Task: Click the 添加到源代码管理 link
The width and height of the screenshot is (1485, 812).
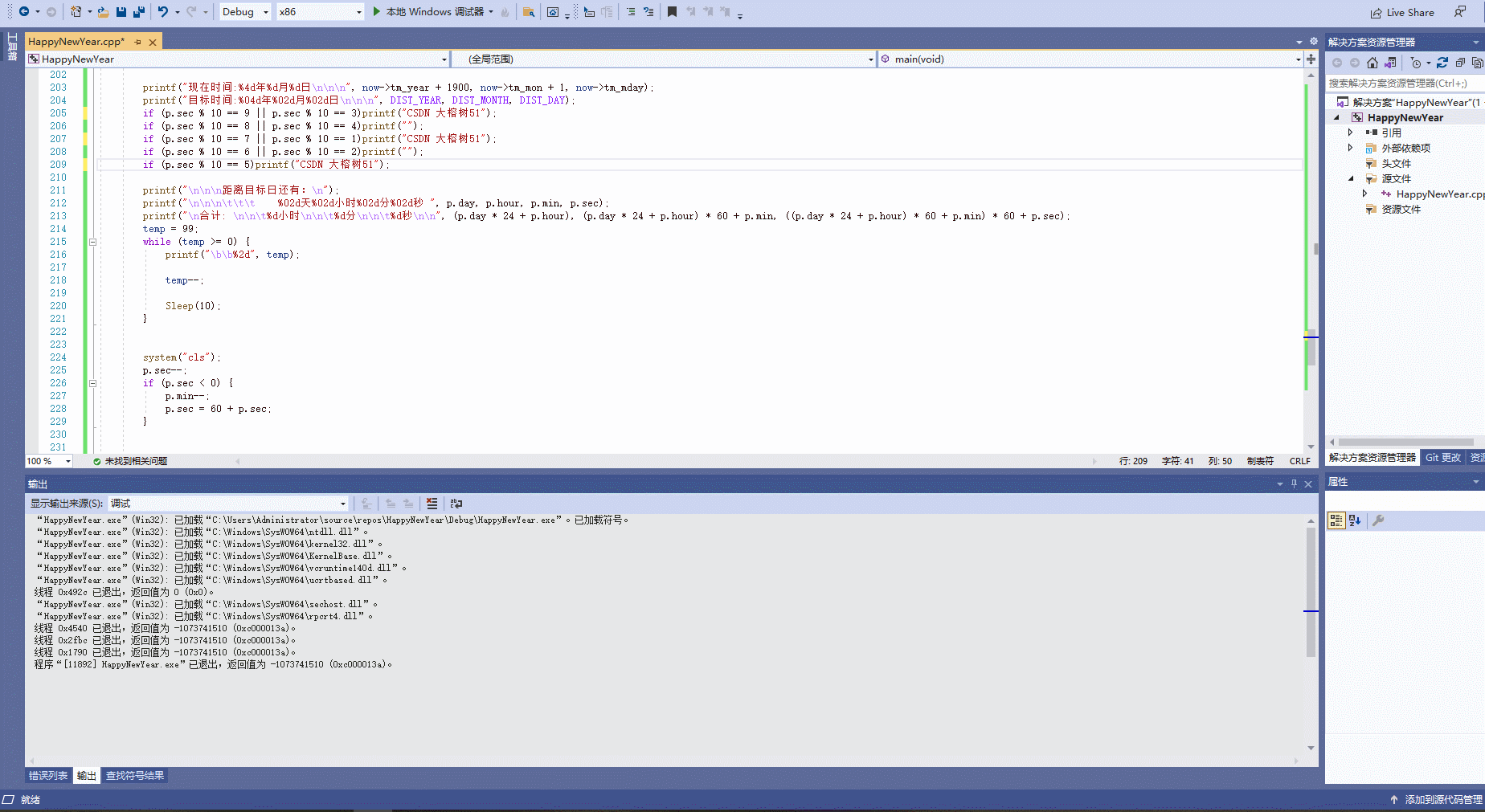Action: tap(1438, 799)
